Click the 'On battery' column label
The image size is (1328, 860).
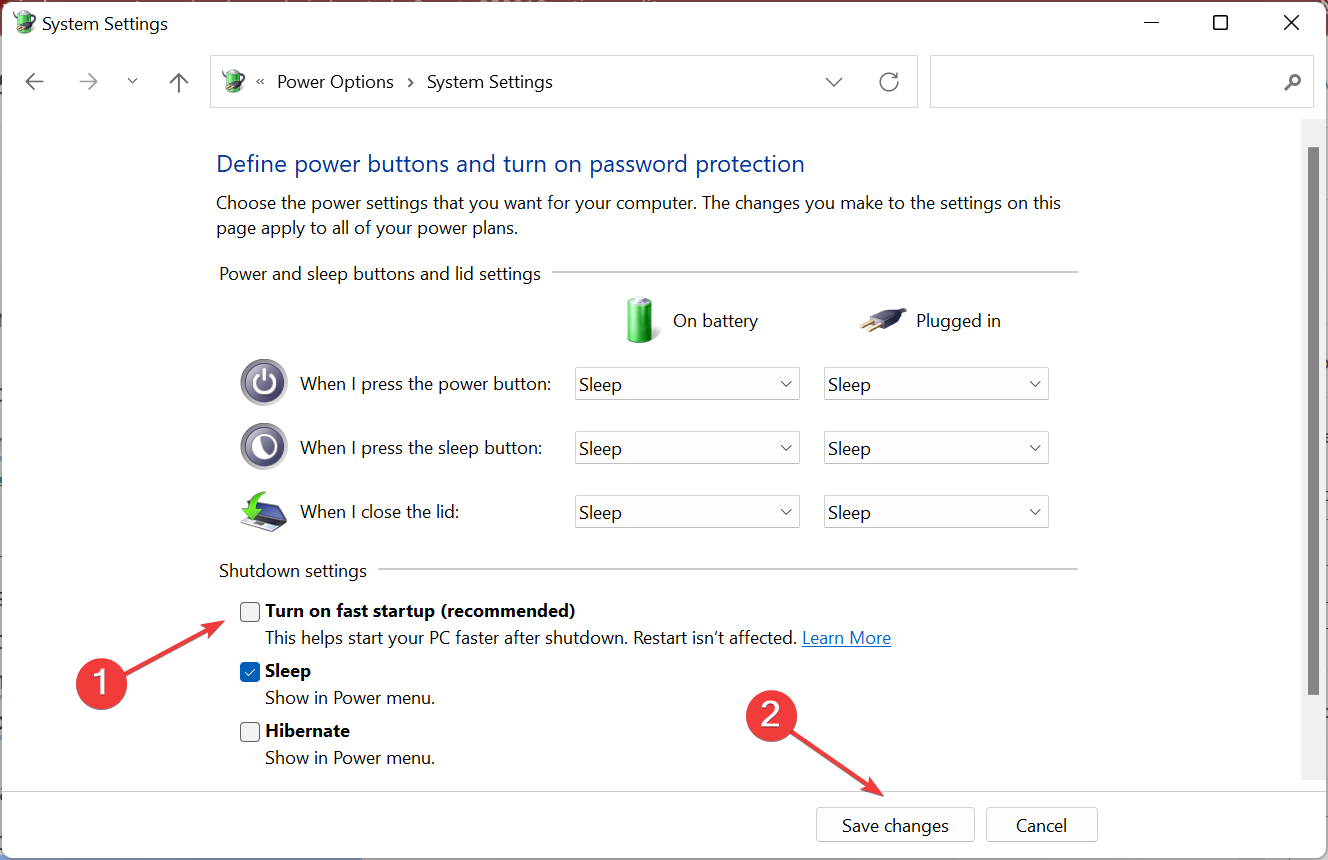[715, 321]
